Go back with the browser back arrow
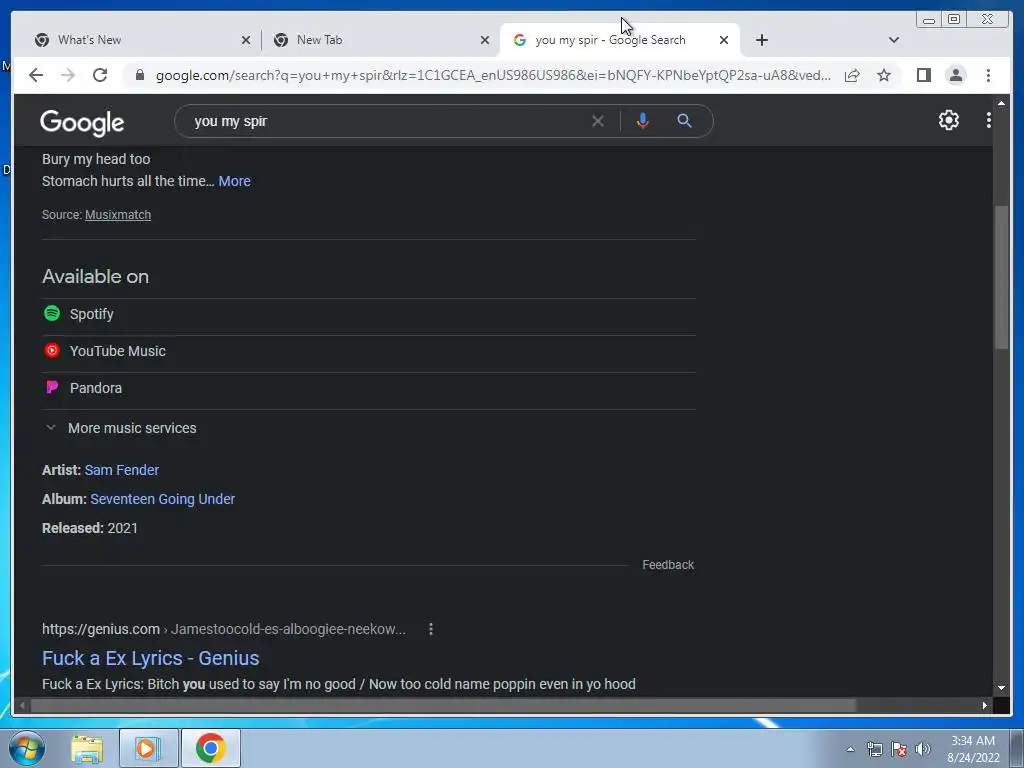Screen dimensions: 1024x768 tap(36, 75)
